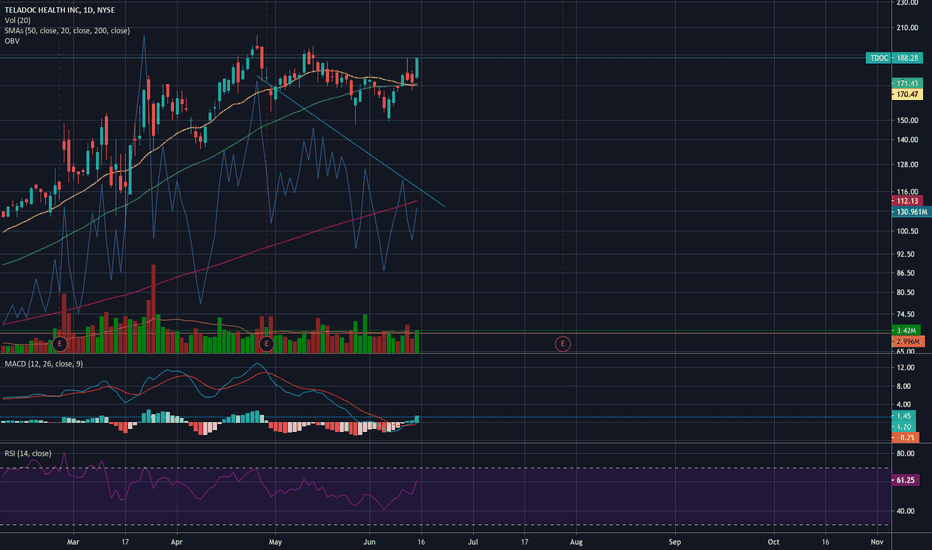Select the 3.42M volume label
This screenshot has height=550, width=932.
click(x=906, y=330)
